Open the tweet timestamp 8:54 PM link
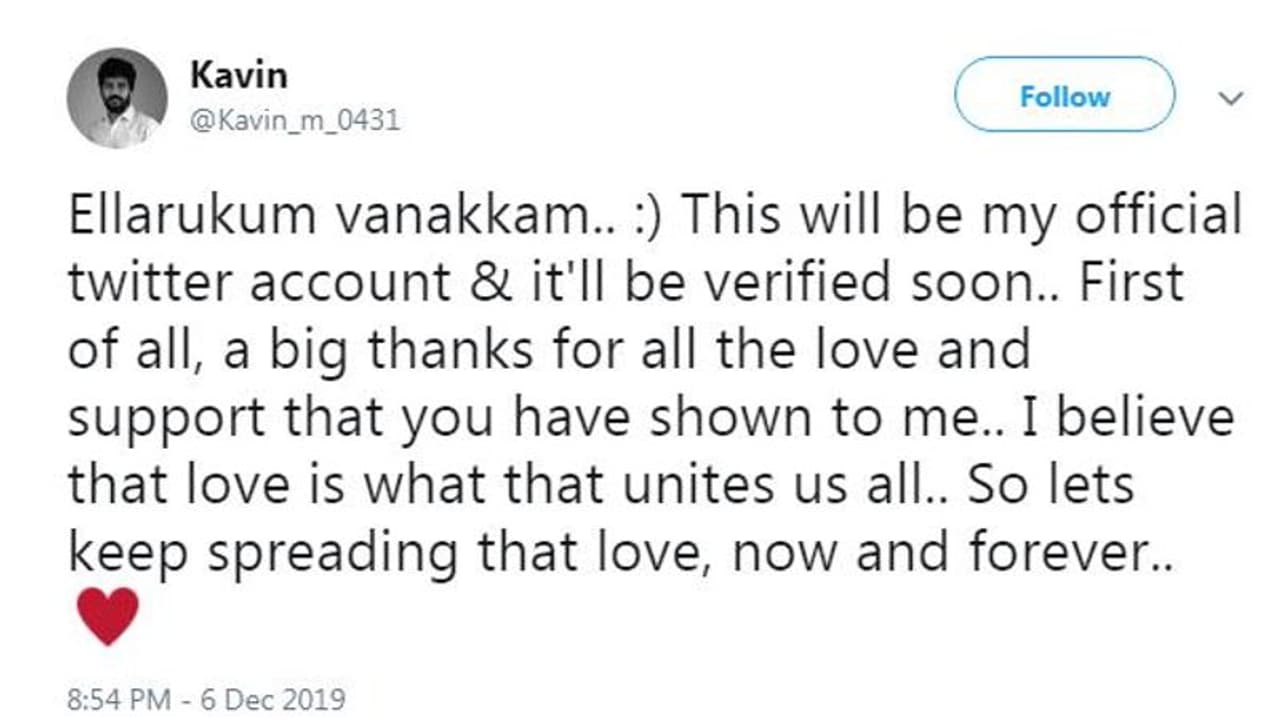Screen dimensions: 1280x723 [x=119, y=698]
